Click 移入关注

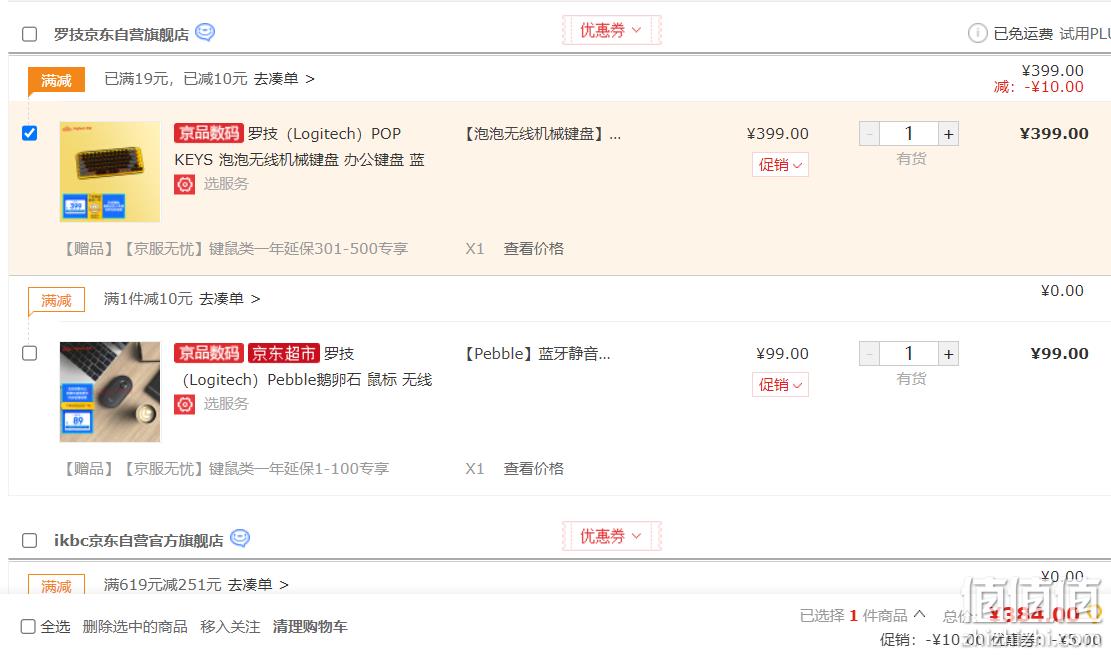pyautogui.click(x=230, y=626)
